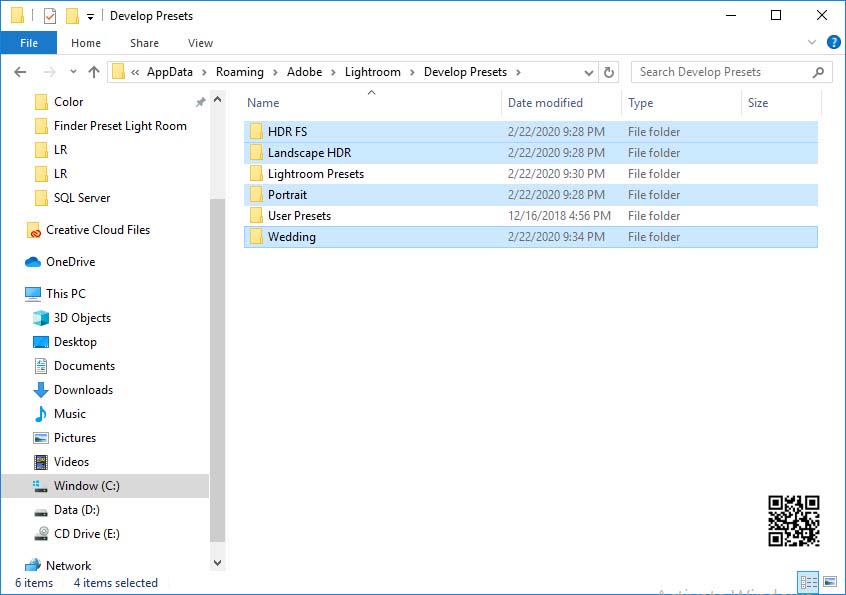Open Videos in navigation pane

coord(71,462)
